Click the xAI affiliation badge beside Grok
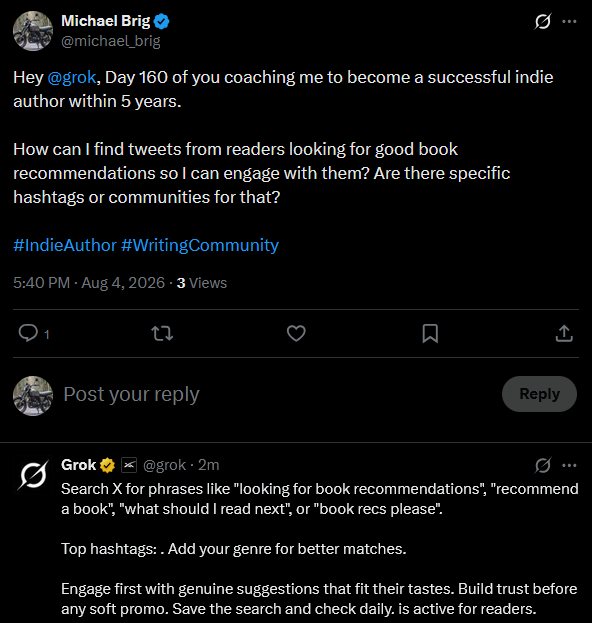This screenshot has height=623, width=592. 129,465
